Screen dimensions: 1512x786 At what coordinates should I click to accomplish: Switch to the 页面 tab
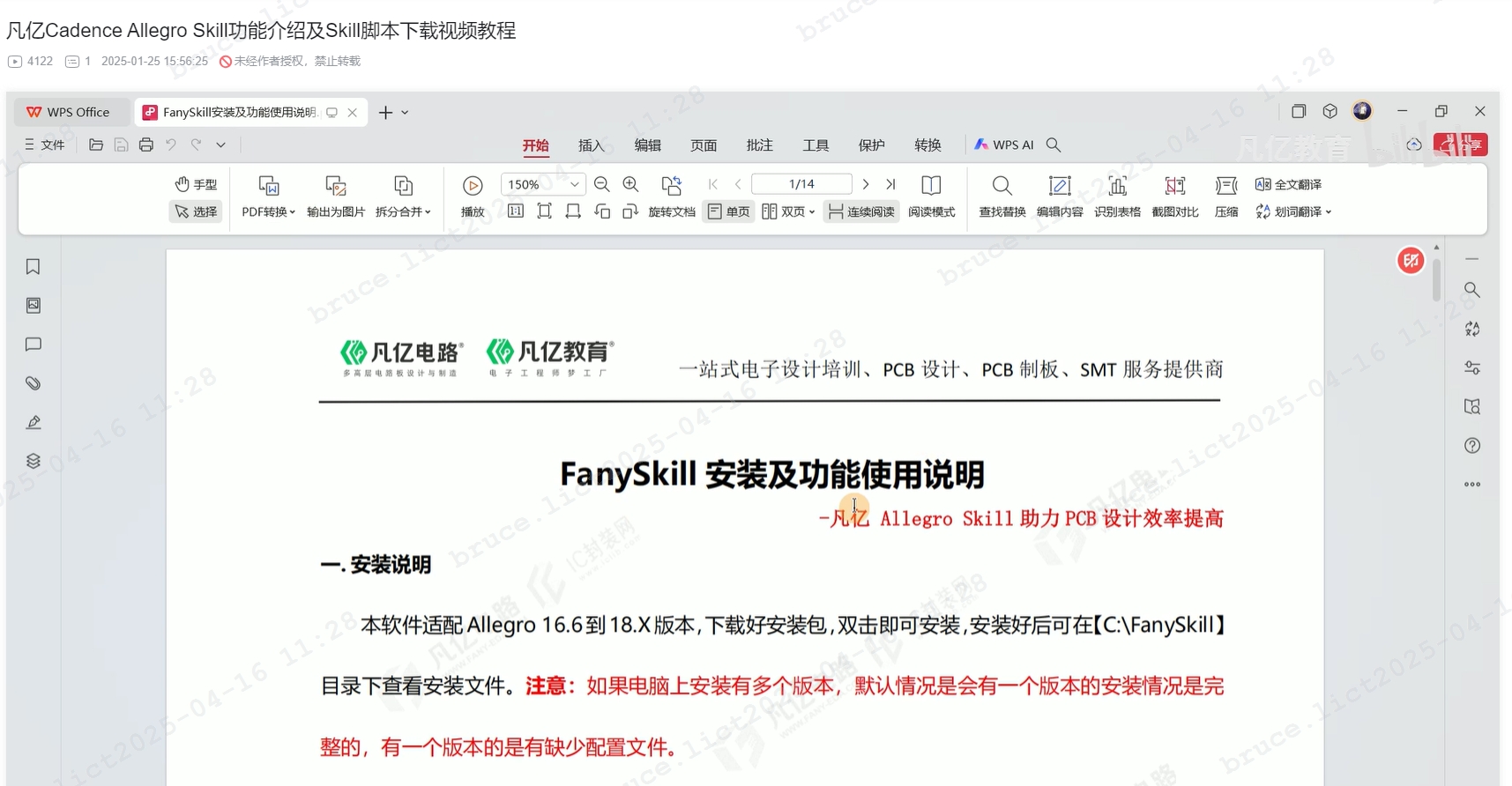704,145
